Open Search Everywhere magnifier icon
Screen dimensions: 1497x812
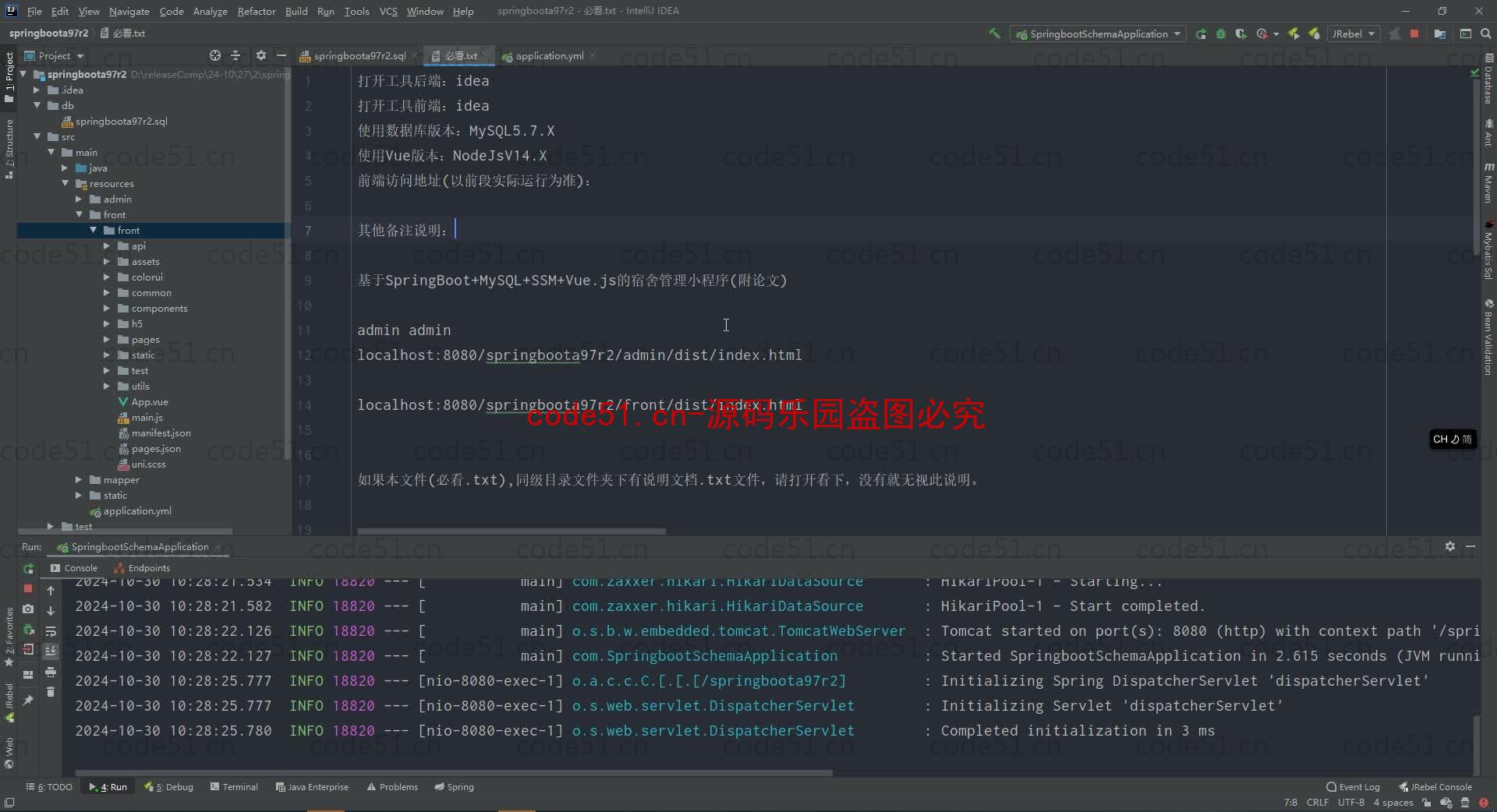pyautogui.click(x=1485, y=34)
